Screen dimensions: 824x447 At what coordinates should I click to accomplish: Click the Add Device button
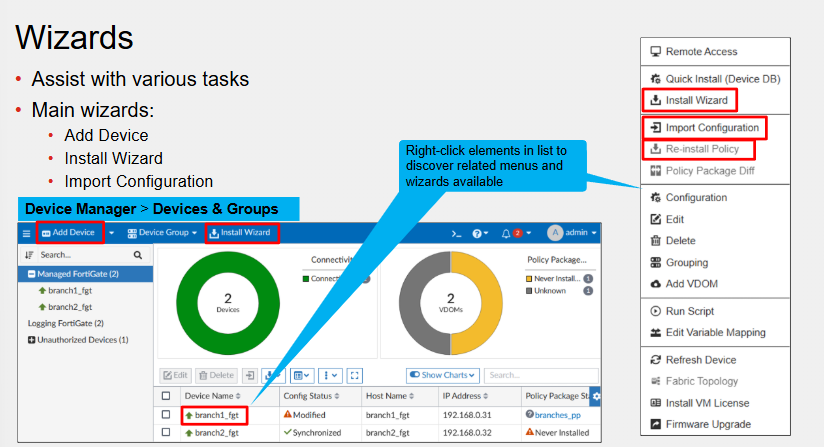[68, 233]
